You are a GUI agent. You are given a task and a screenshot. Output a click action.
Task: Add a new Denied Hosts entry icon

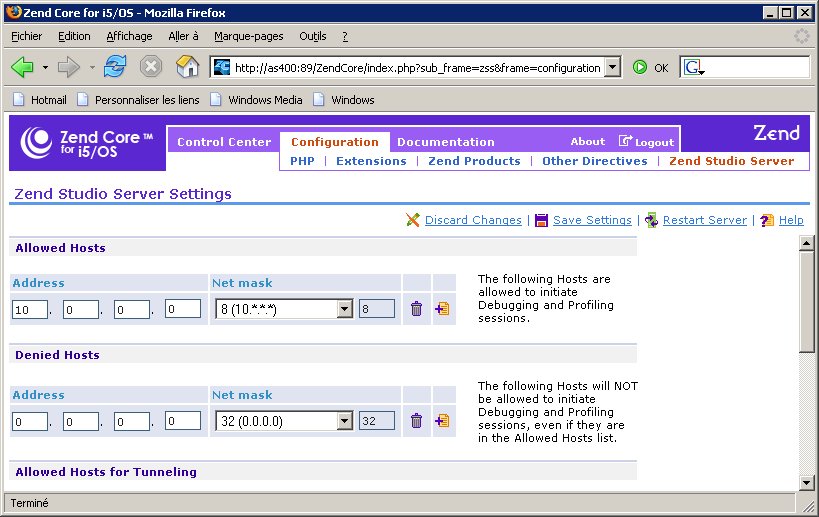tap(442, 420)
